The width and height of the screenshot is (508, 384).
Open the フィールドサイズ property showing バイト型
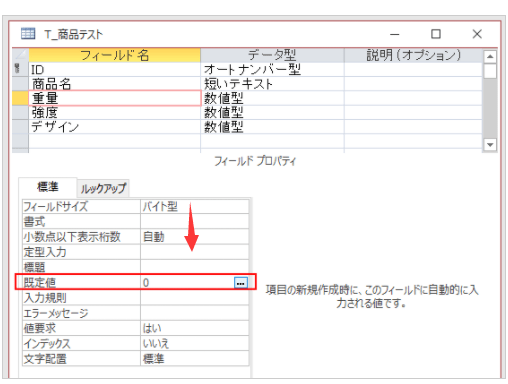195,207
